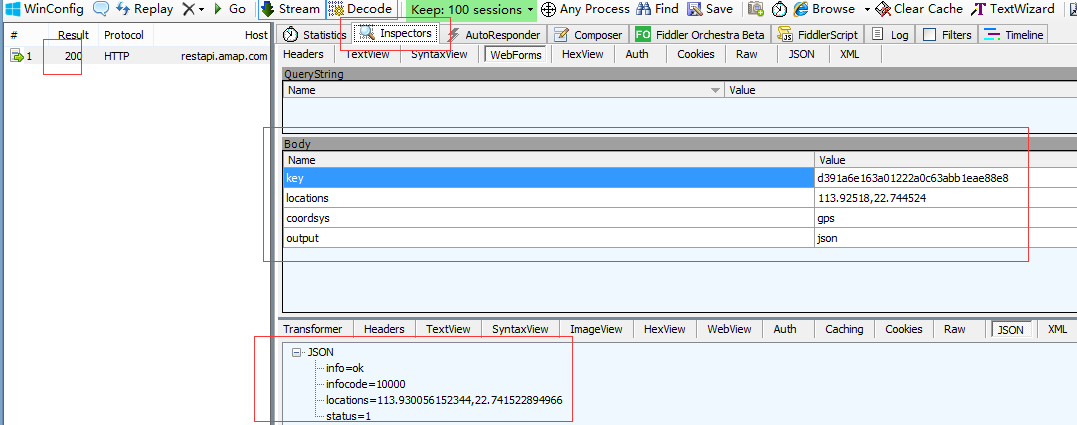
Task: Open response ImageView tab
Action: 596,329
